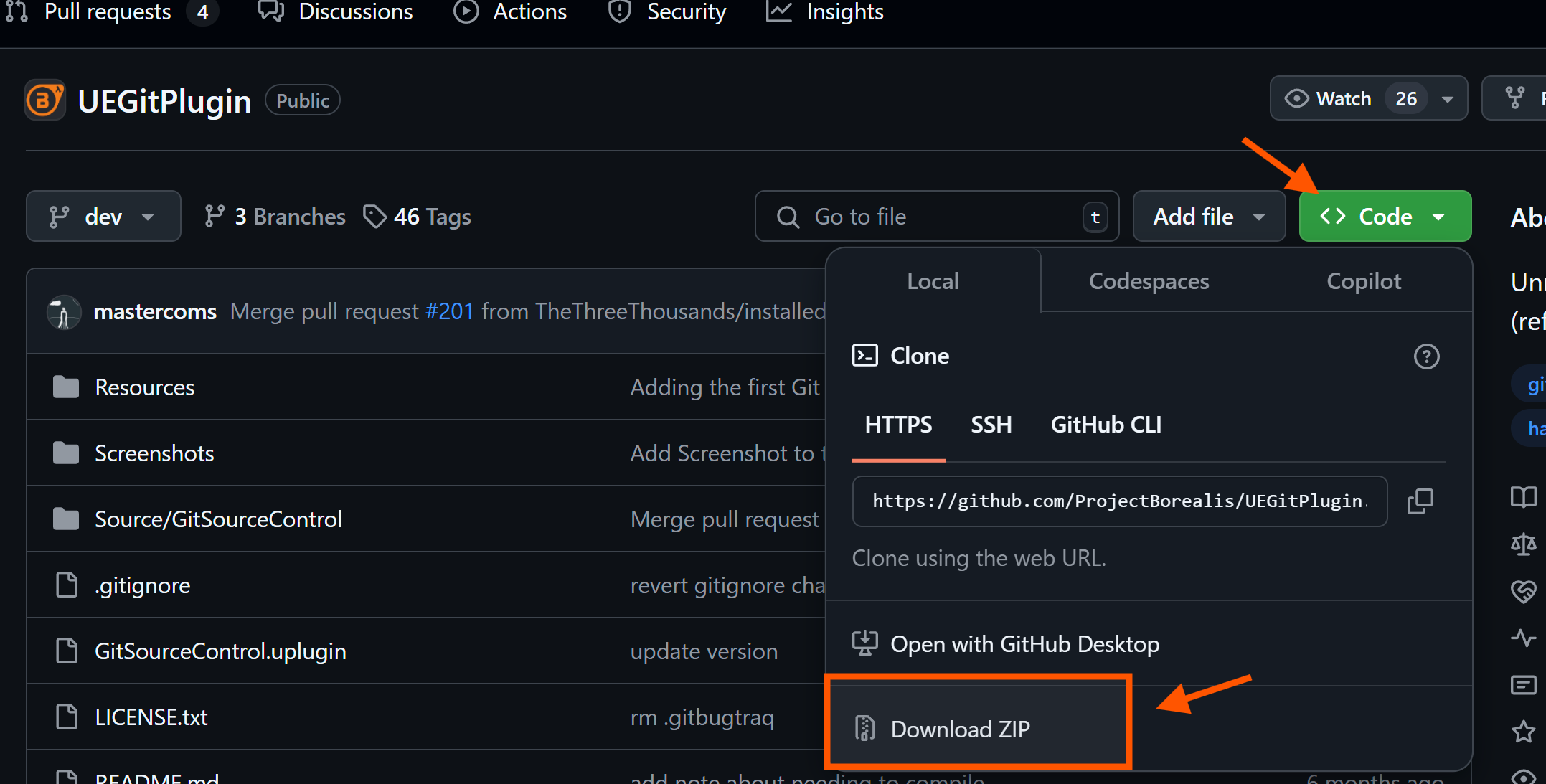Click the Insights graph icon
1546x784 pixels.
[778, 11]
